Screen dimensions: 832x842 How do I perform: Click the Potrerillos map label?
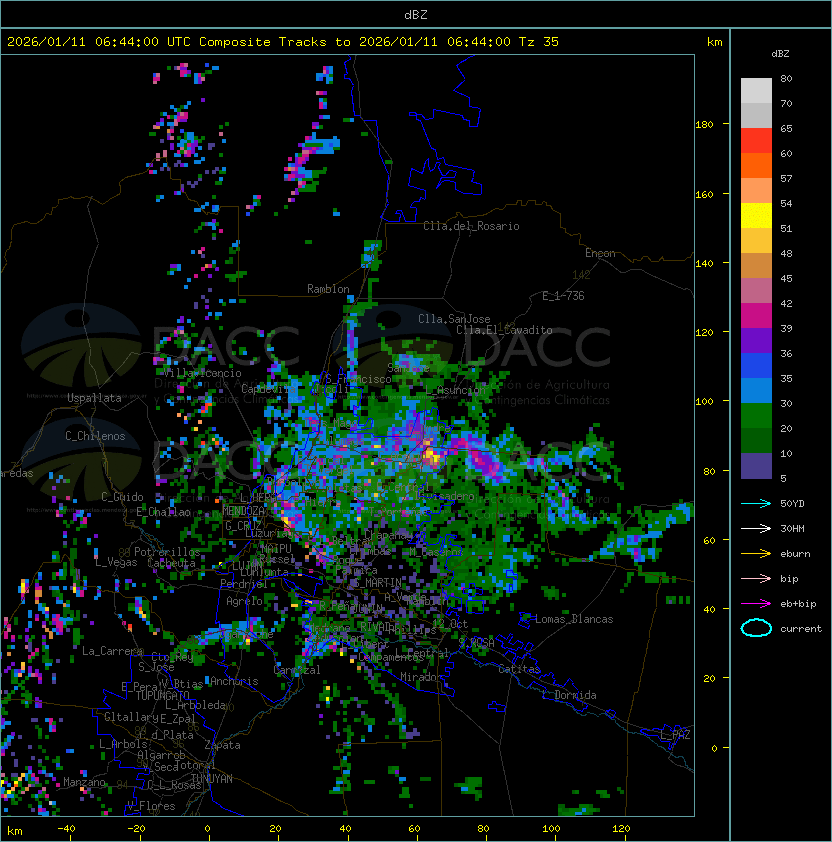coord(167,552)
